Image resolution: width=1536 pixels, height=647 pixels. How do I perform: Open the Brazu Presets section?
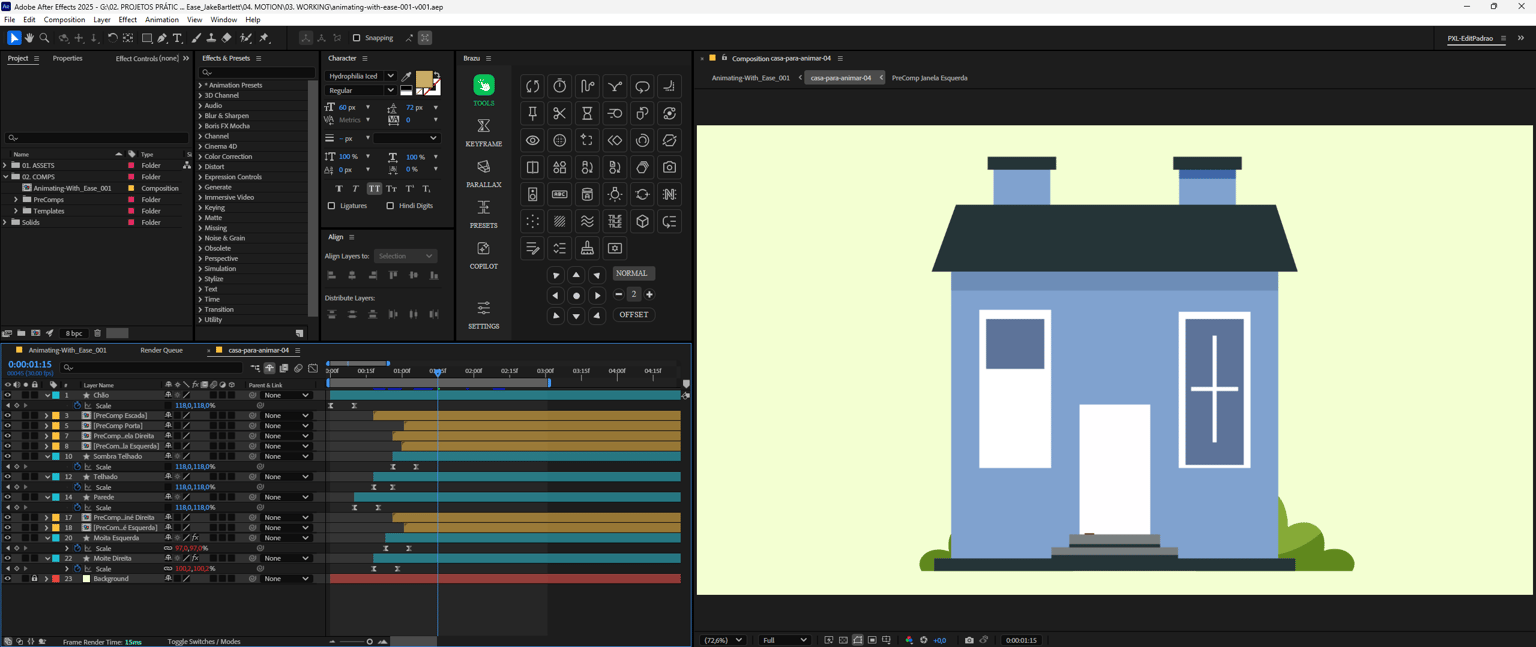(484, 214)
